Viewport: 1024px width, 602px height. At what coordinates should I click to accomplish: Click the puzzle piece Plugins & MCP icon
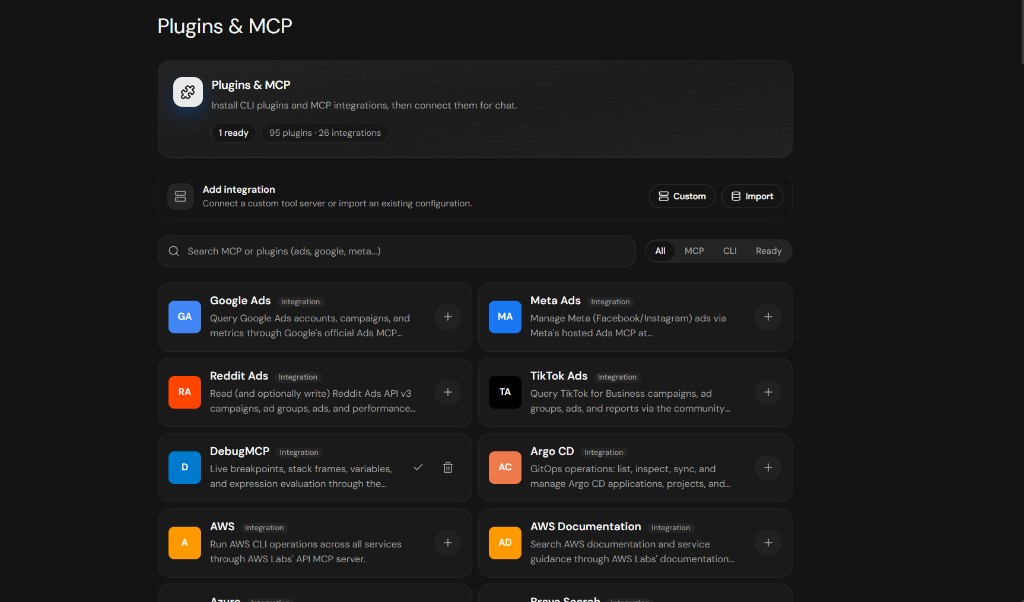pos(188,92)
